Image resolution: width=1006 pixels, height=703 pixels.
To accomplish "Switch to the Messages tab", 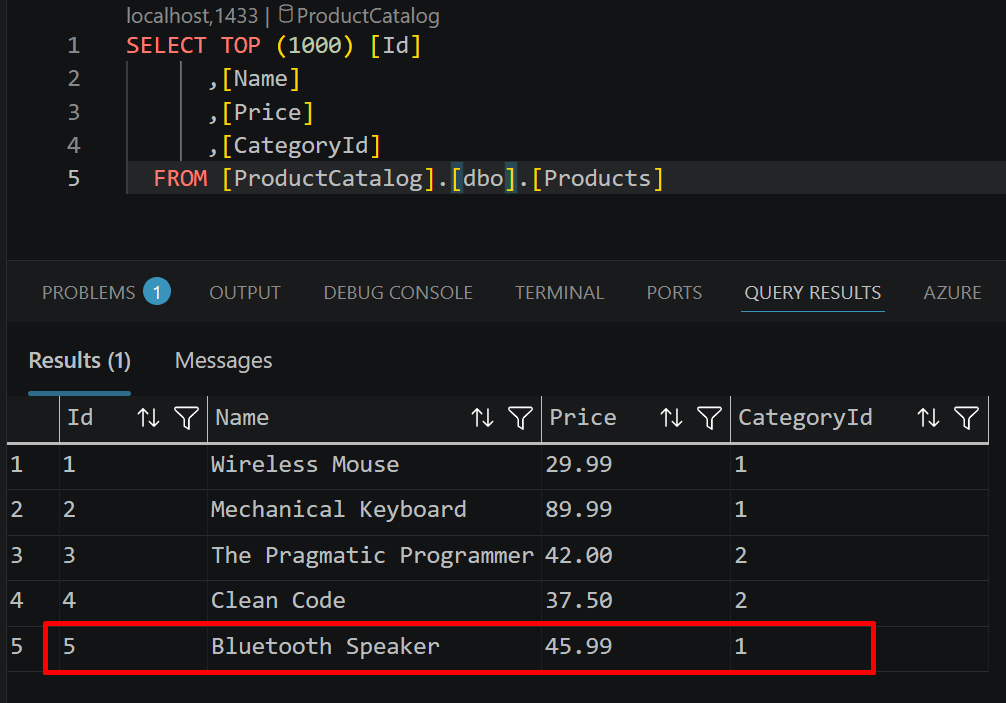I will coord(223,360).
